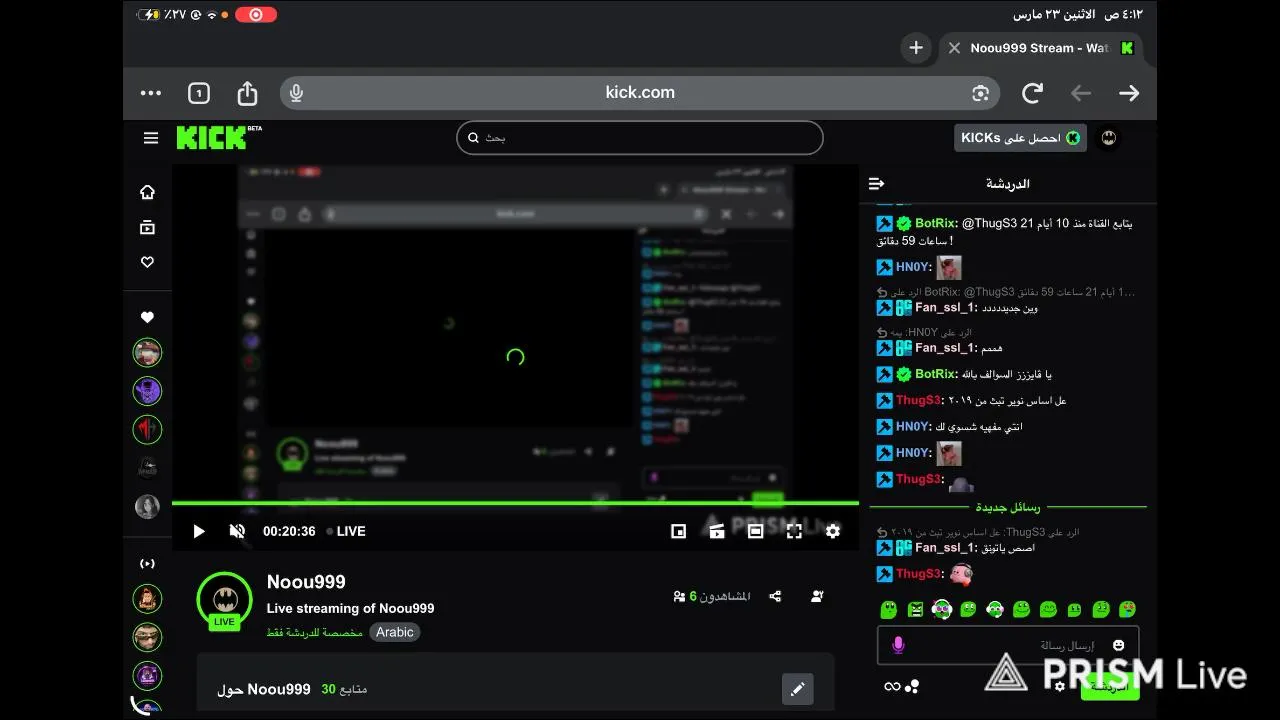Share the Noou999 stream
Image resolution: width=1280 pixels, height=720 pixels.
tap(775, 596)
